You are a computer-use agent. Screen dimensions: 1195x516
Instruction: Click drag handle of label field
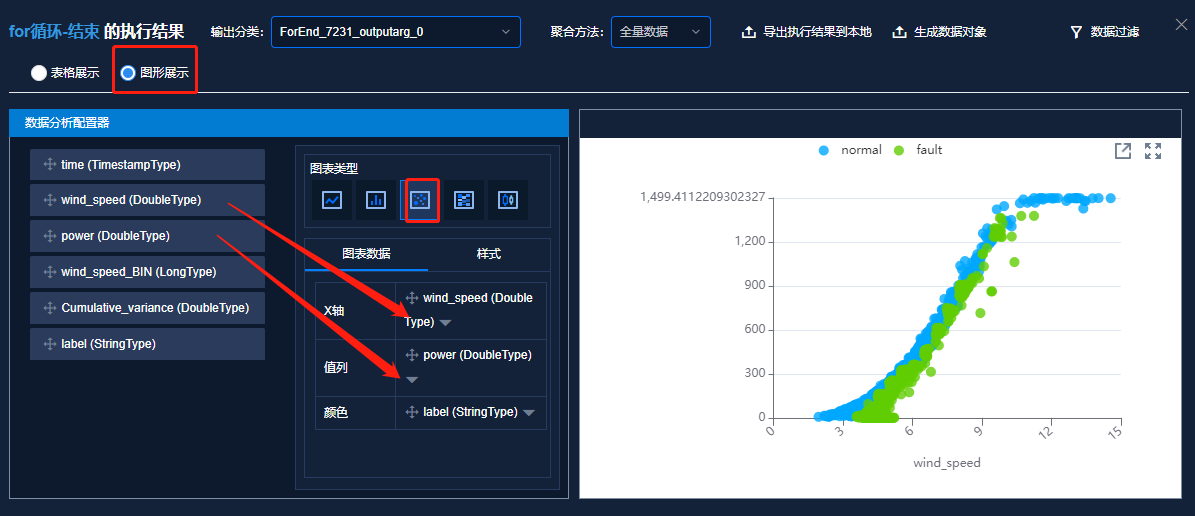click(x=50, y=344)
